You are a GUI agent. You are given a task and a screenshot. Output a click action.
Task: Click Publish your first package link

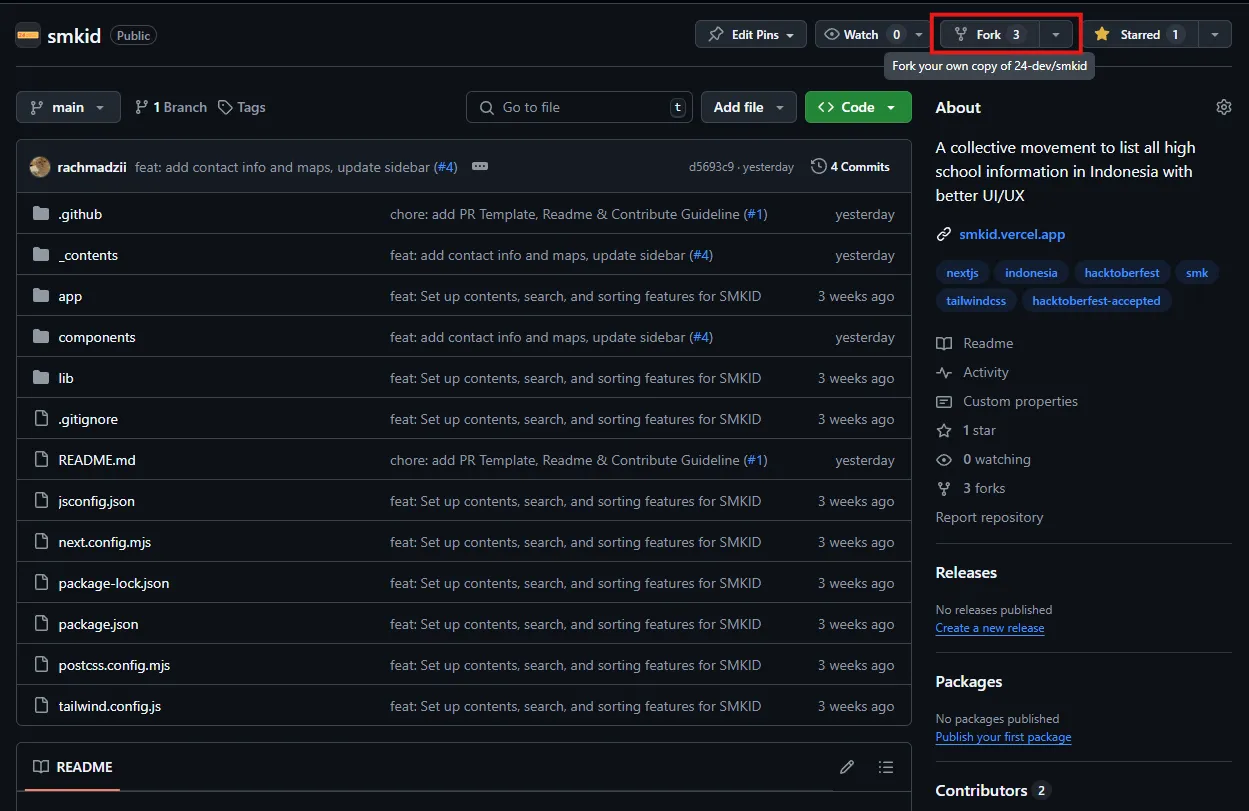1003,737
